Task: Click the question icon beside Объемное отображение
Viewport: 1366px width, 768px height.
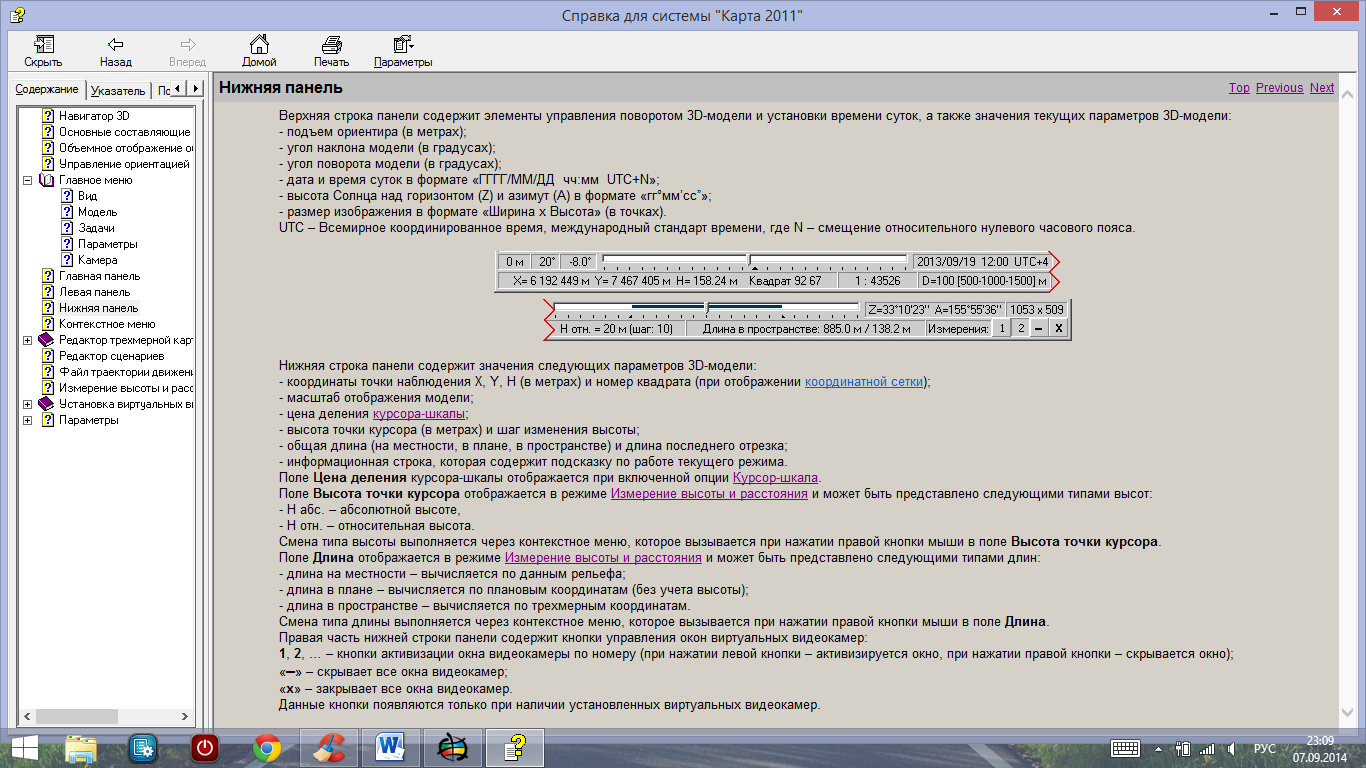Action: click(x=48, y=148)
